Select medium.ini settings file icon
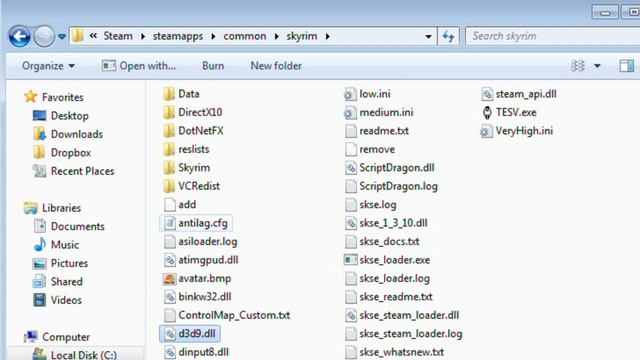 point(350,113)
